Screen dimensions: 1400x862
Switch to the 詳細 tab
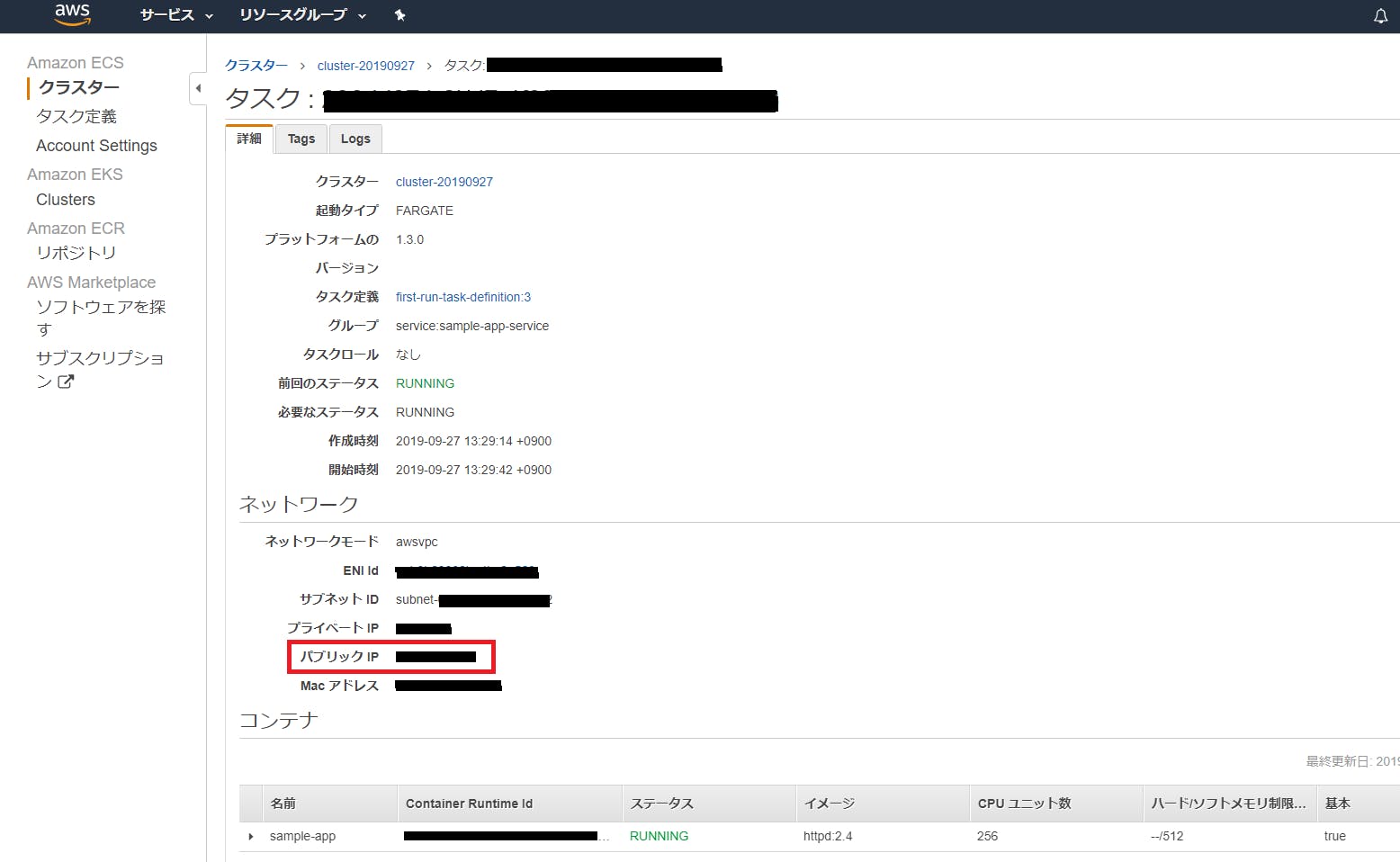click(249, 139)
